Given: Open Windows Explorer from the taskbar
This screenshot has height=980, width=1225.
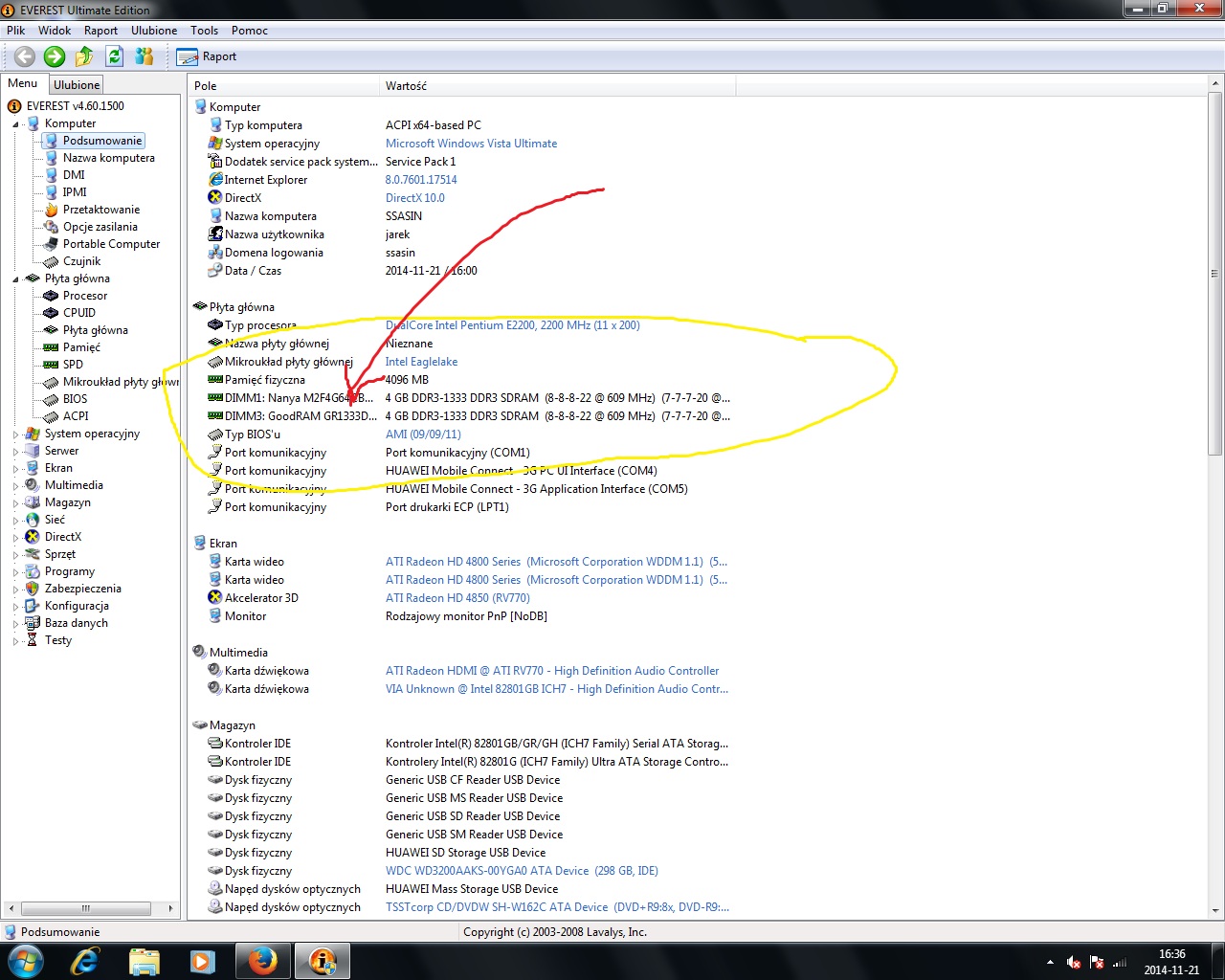Looking at the screenshot, I should tap(144, 960).
